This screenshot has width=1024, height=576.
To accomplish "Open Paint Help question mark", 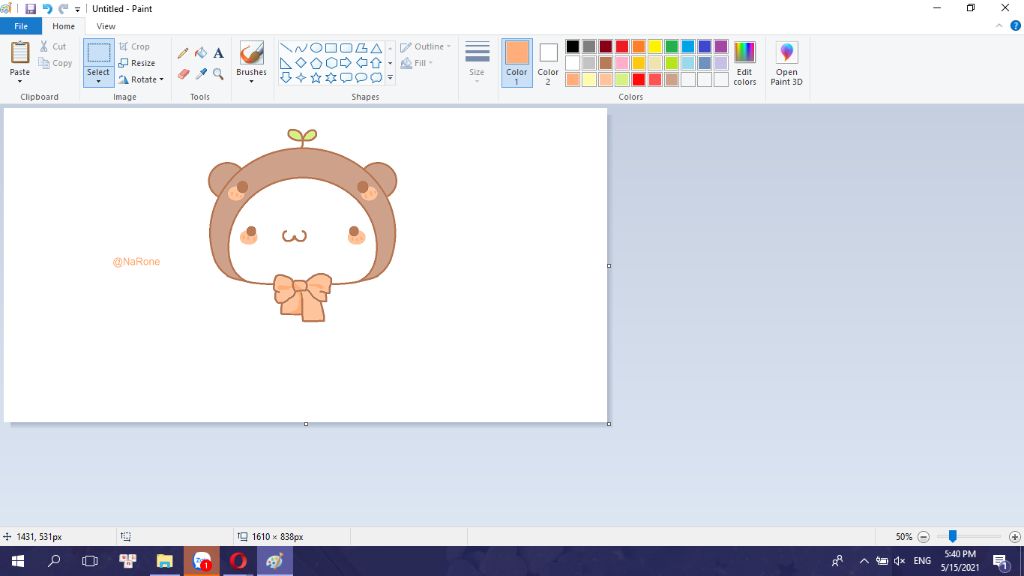I will 1016,26.
